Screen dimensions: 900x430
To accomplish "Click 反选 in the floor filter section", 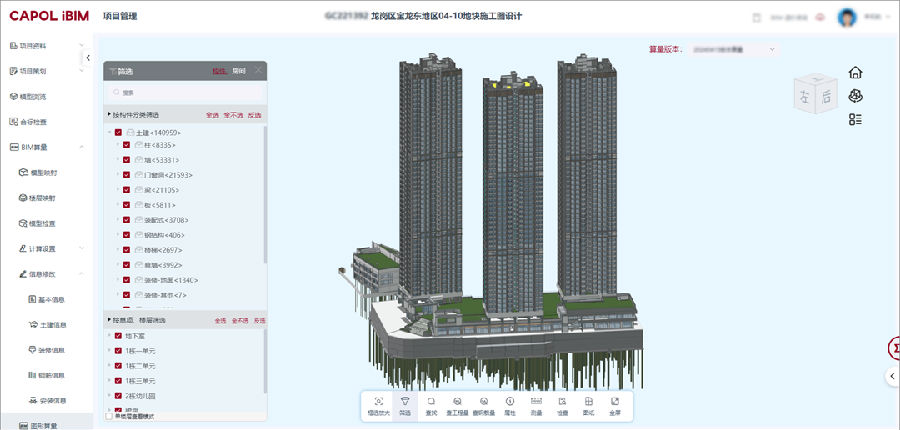I will (x=258, y=320).
